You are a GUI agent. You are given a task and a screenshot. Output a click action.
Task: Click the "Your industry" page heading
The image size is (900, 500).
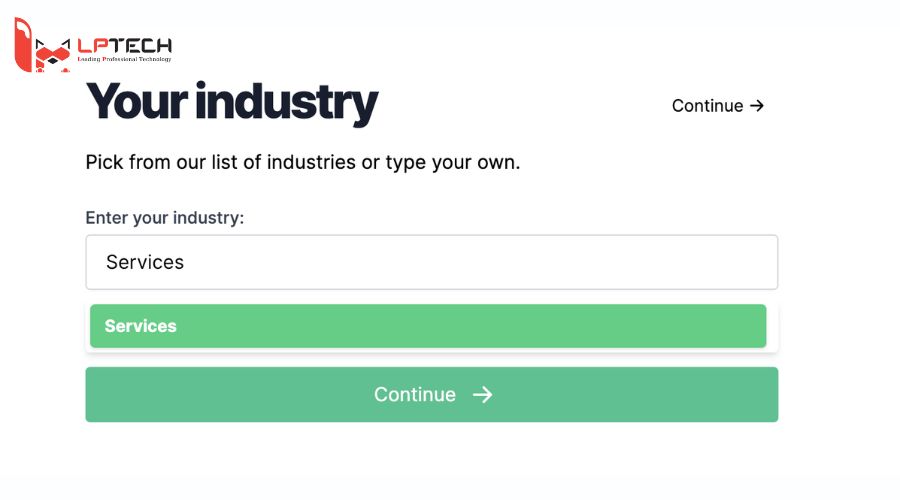[x=232, y=102]
